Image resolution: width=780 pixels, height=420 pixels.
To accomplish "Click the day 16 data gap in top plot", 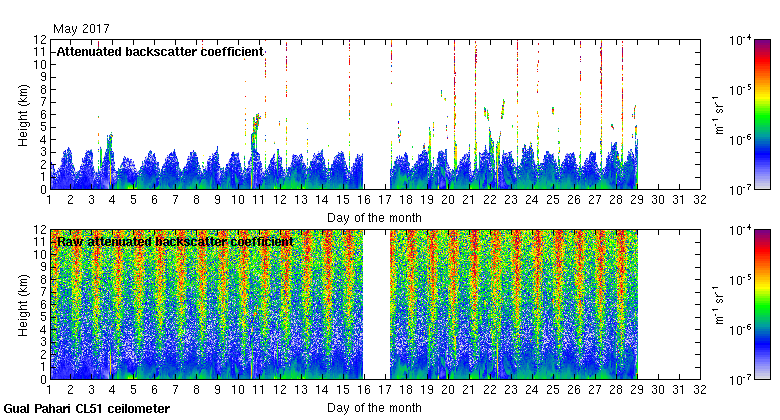I will 376,120.
